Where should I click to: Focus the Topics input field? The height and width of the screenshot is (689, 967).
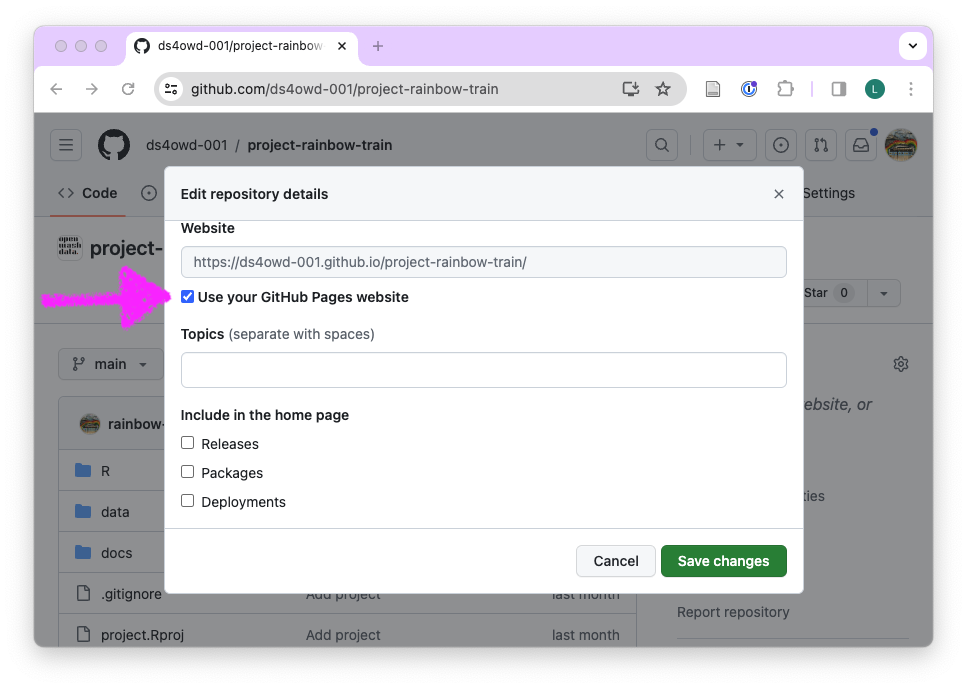[483, 370]
